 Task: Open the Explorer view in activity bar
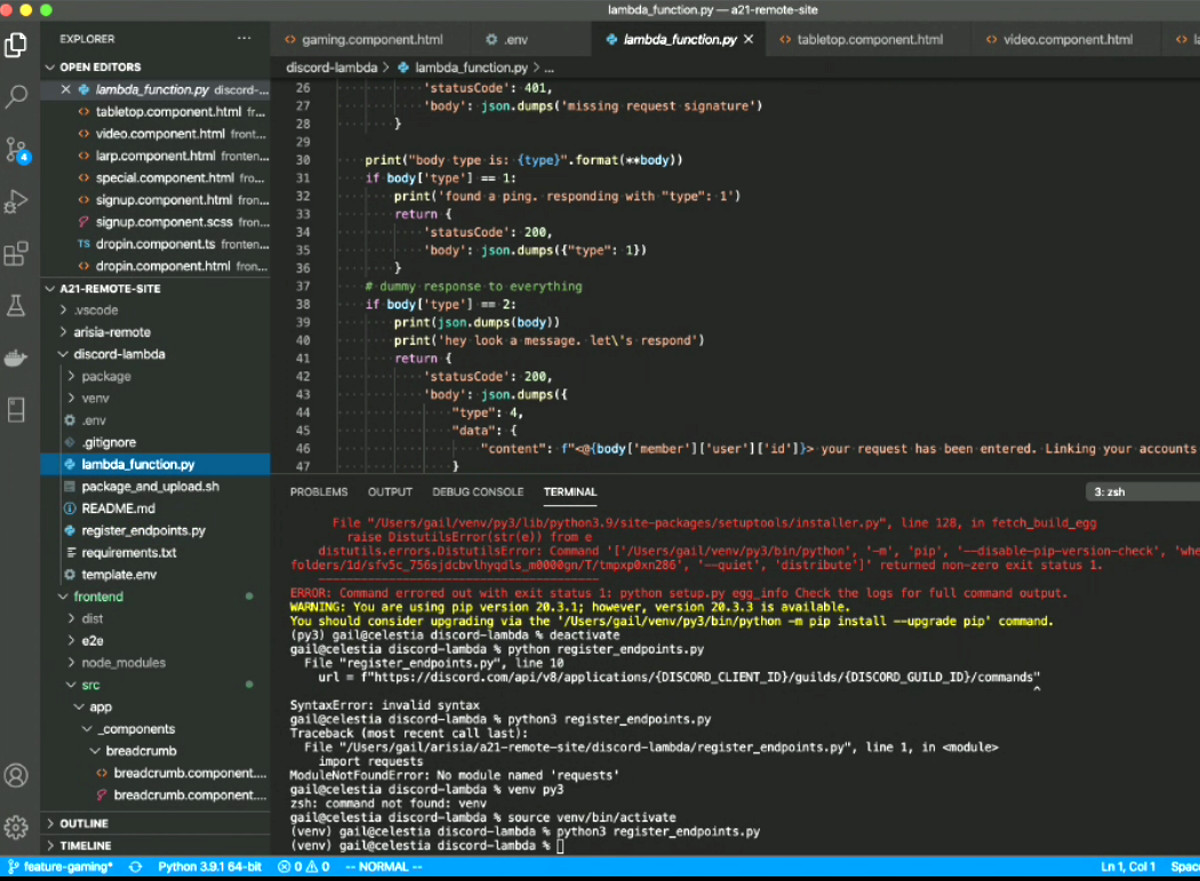(x=16, y=45)
